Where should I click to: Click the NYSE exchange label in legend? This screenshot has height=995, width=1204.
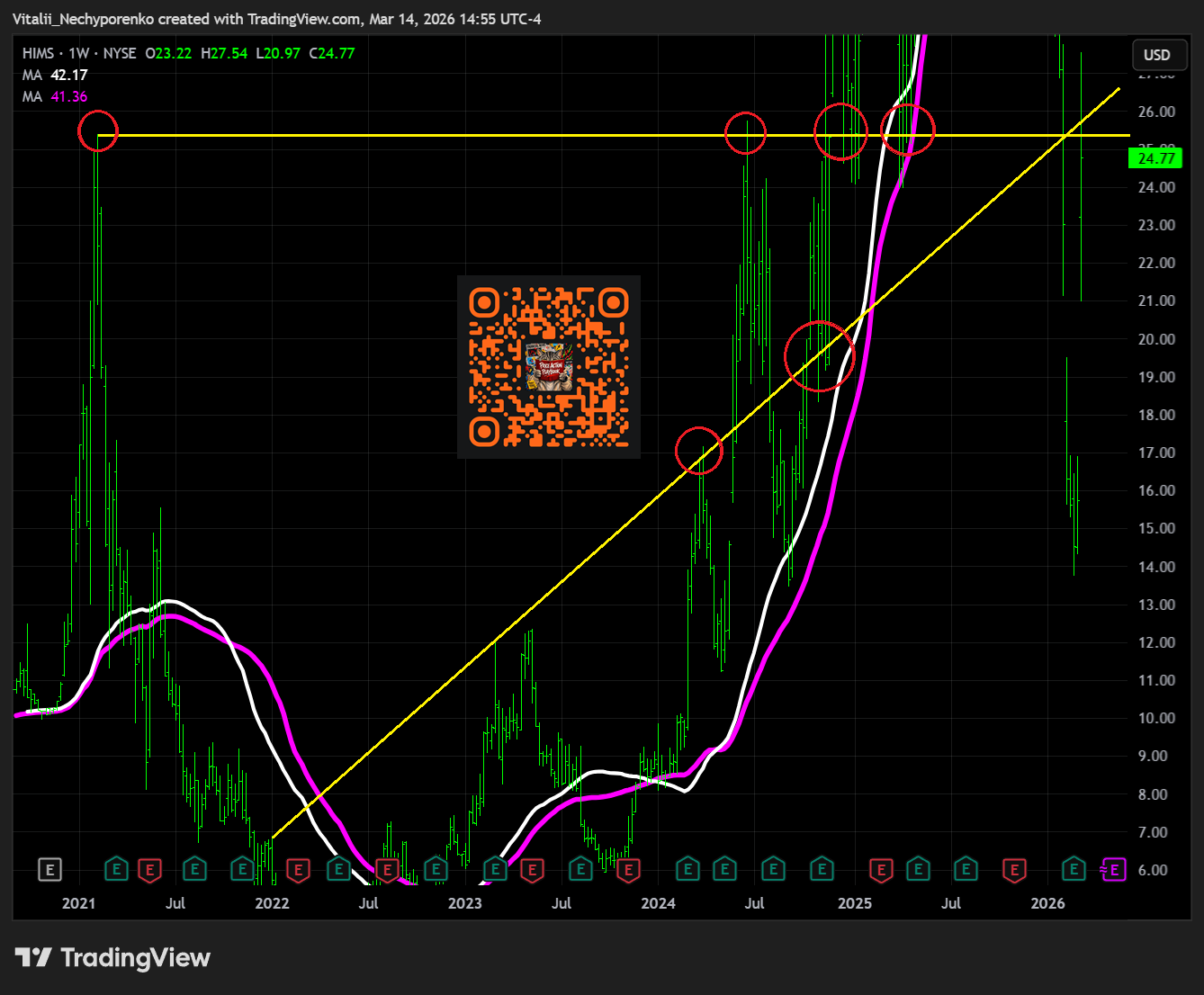pos(120,53)
